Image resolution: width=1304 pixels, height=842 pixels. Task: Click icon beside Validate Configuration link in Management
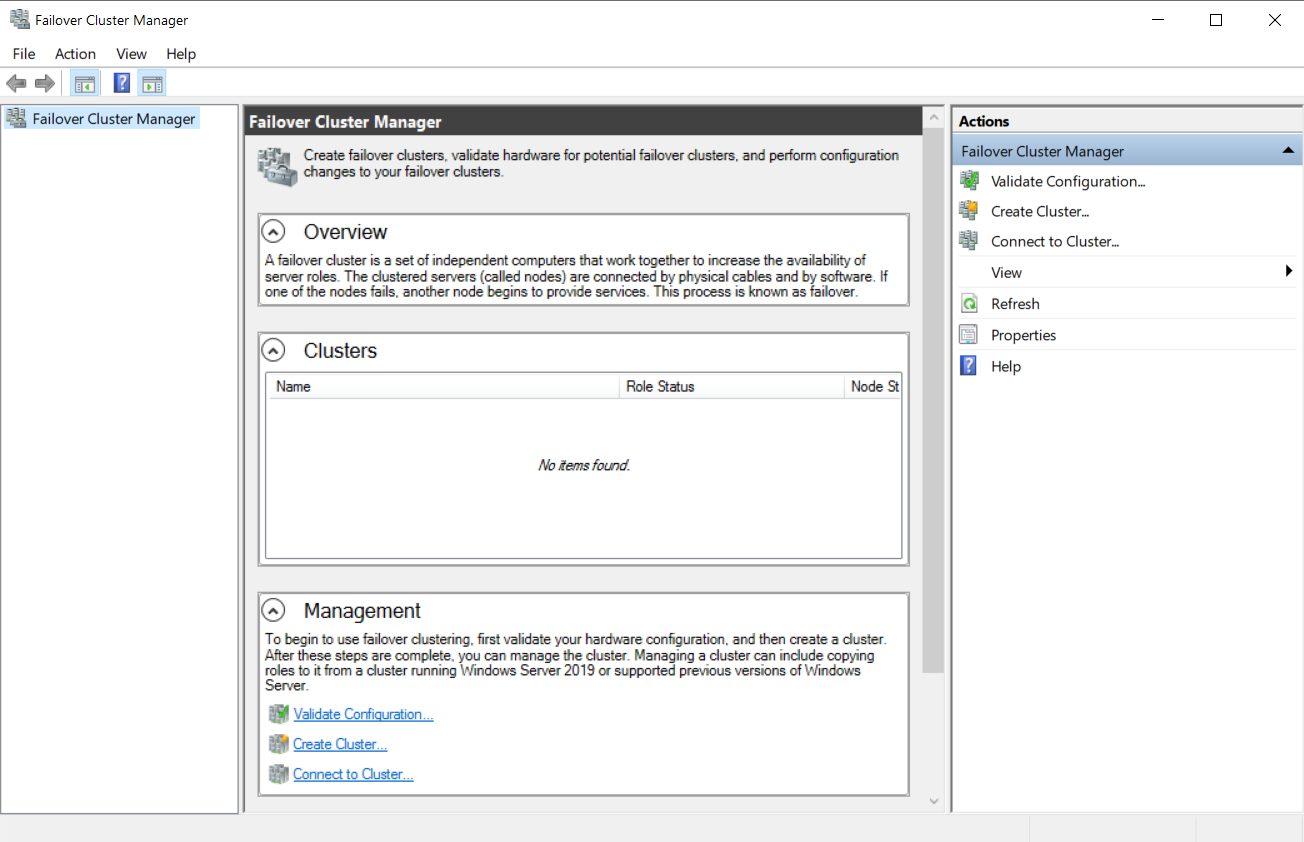pyautogui.click(x=278, y=714)
